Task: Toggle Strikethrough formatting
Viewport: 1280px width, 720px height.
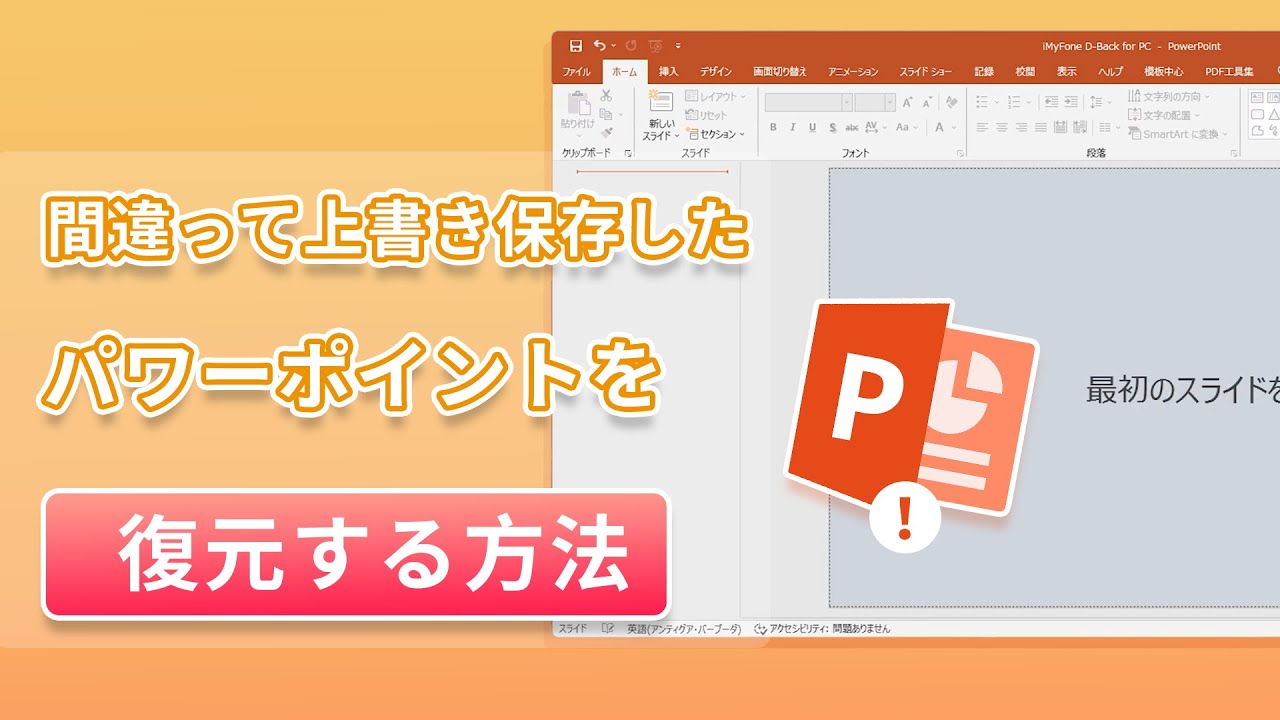Action: pos(852,127)
